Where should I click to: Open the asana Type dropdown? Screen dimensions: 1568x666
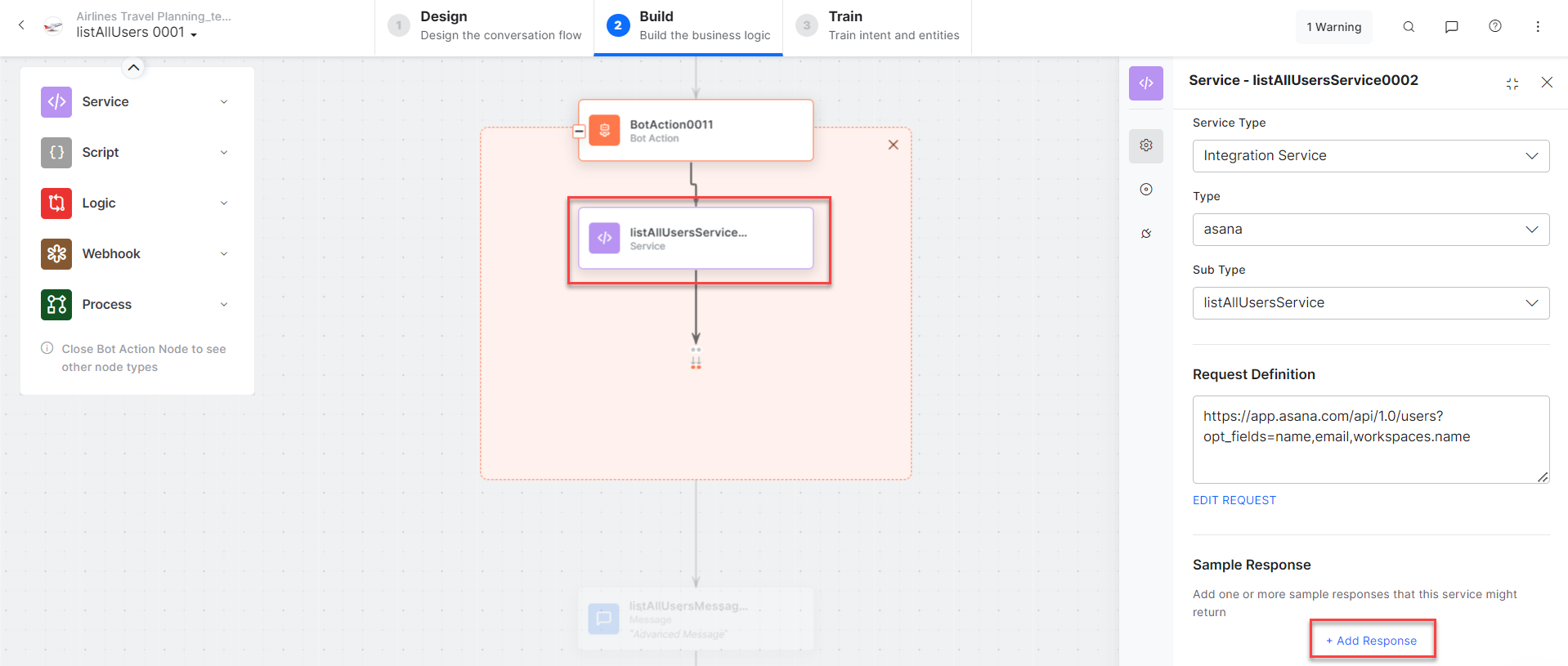coord(1370,230)
